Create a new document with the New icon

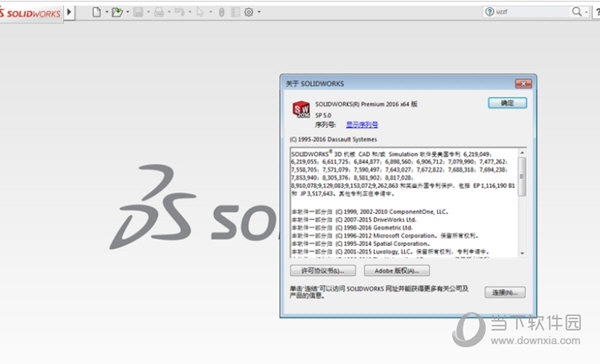pyautogui.click(x=96, y=12)
